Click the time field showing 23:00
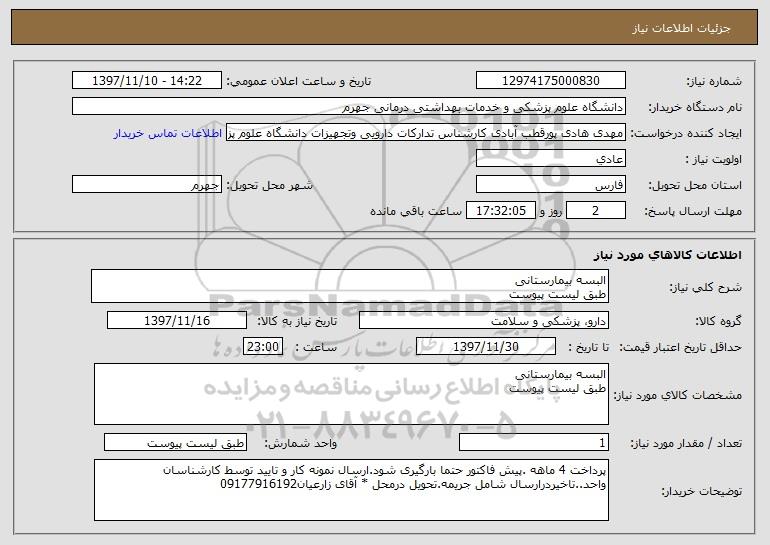This screenshot has width=770, height=545. coord(263,347)
